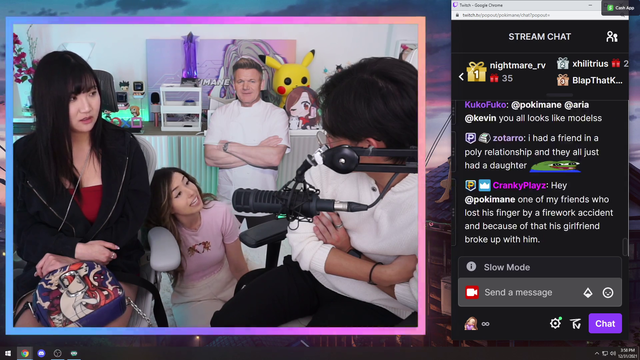Open the taskbar clock and date

[x=628, y=353]
